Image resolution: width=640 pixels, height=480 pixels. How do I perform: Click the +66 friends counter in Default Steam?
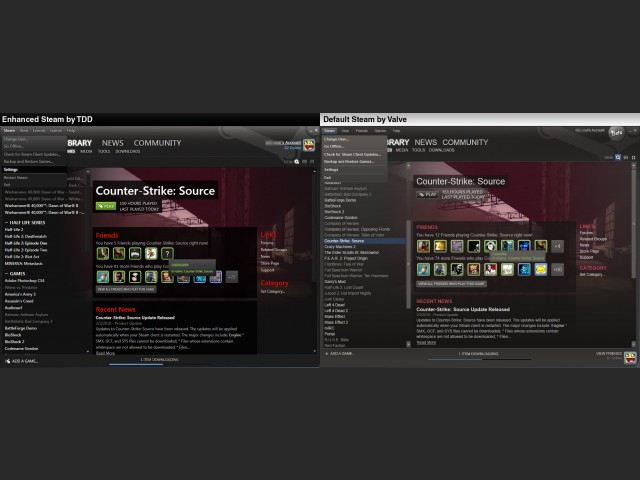(558, 269)
